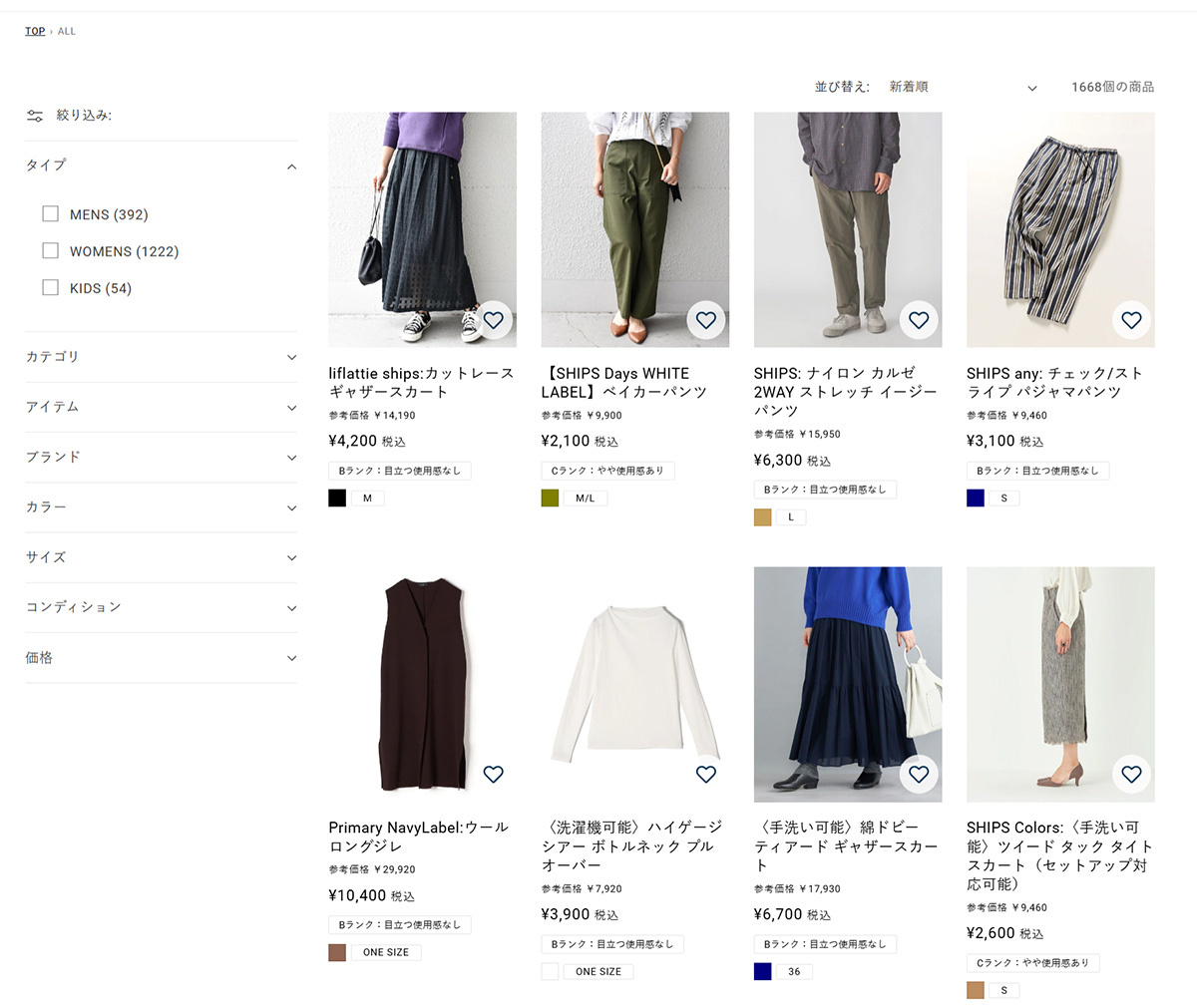Open the dark wool long gilet photo
Viewport: 1197px width, 1008px height.
click(422, 684)
